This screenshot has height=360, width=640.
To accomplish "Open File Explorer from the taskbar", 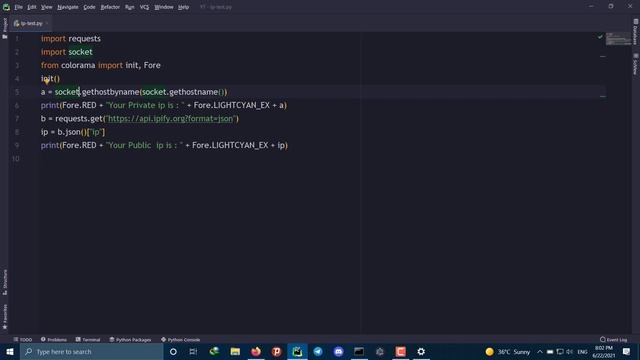I will [235, 351].
